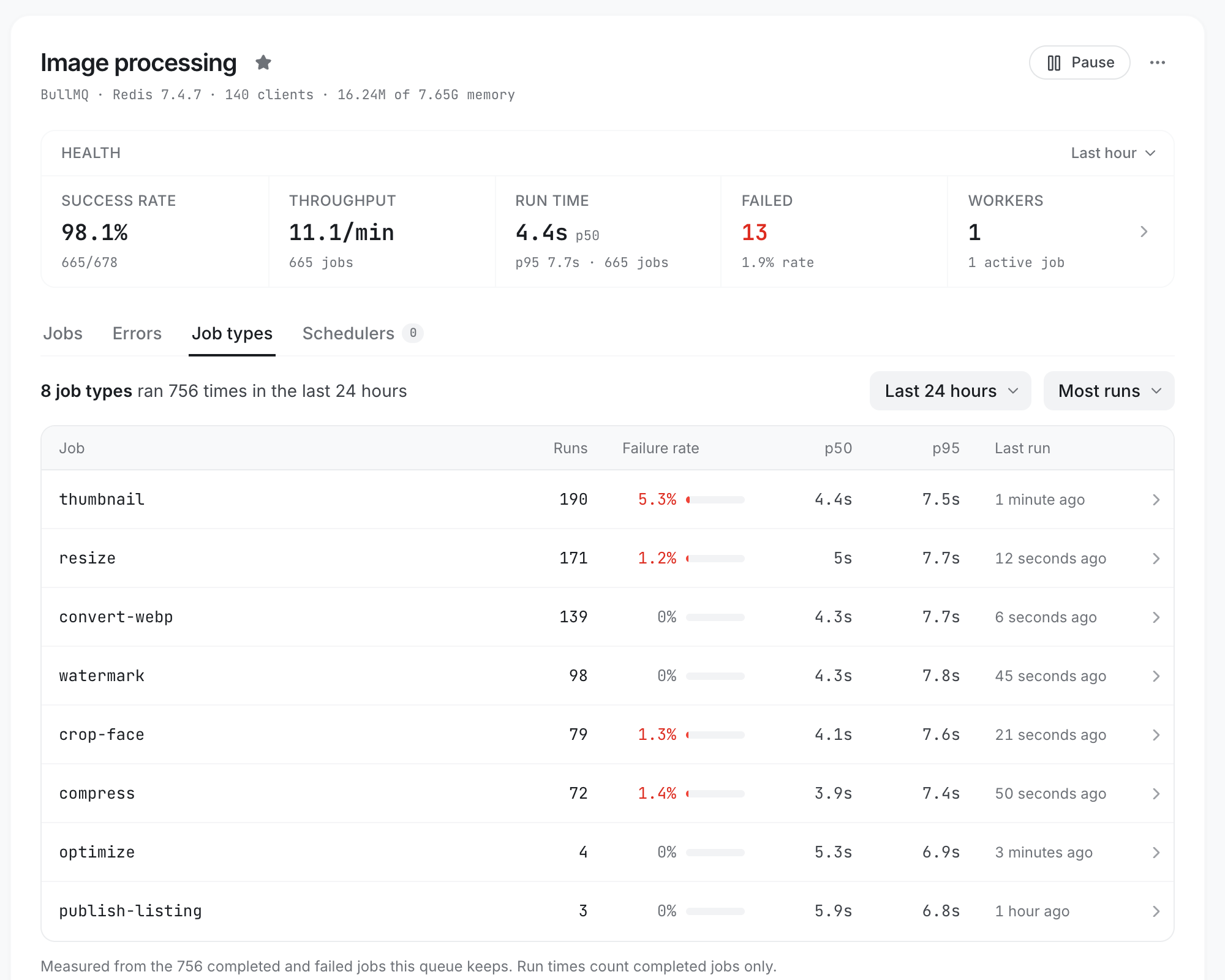
Task: Open convert-webp job row chevron
Action: point(1156,617)
